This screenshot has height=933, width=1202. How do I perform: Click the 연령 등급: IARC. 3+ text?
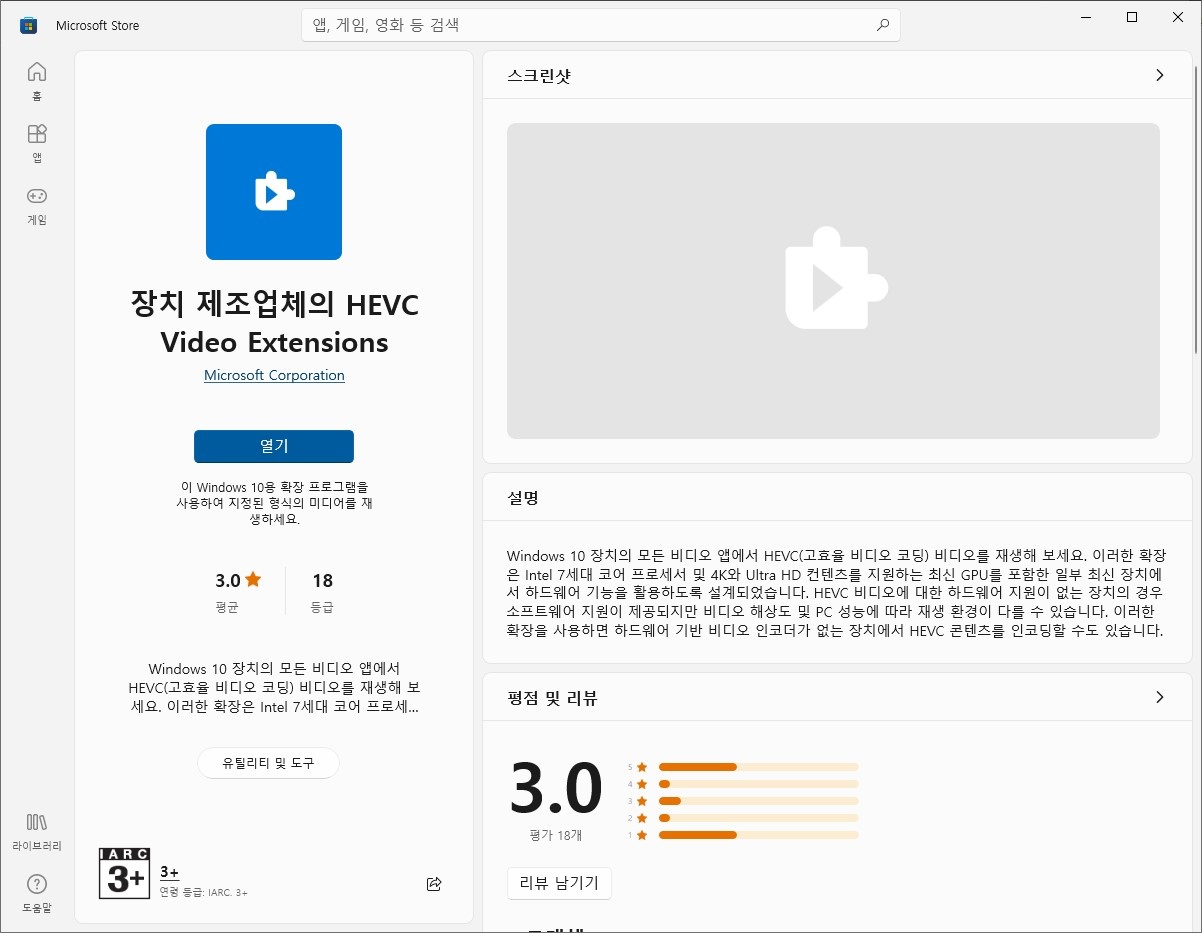tap(204, 891)
